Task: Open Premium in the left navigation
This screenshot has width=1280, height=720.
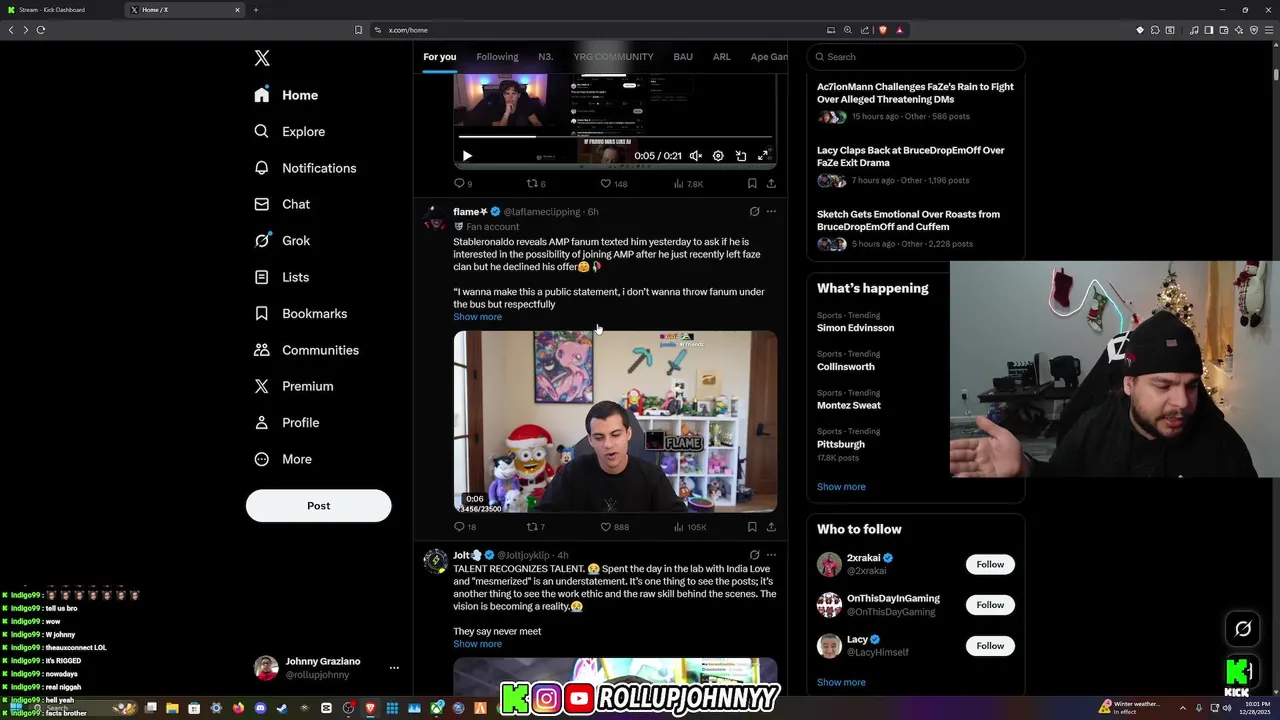Action: pos(294,386)
